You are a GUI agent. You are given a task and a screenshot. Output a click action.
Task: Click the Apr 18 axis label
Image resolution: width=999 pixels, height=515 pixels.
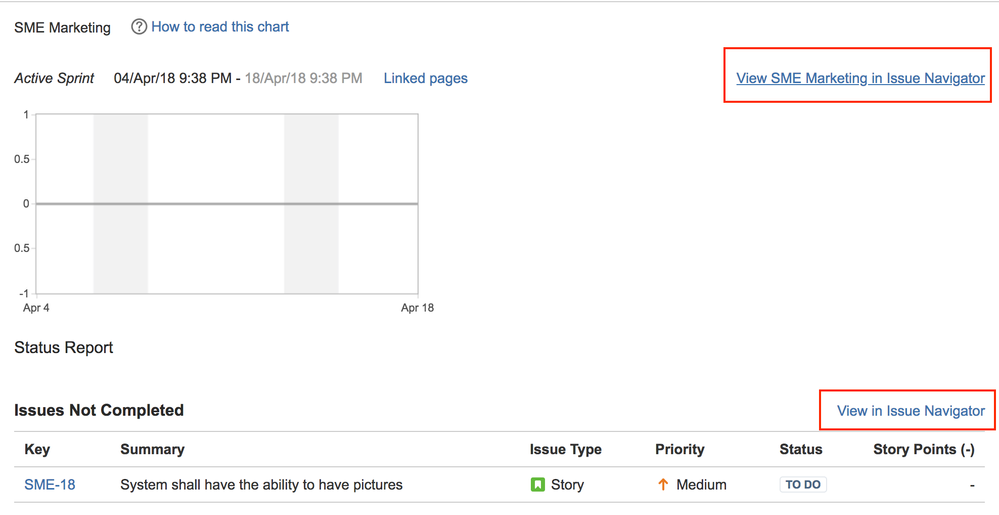[x=417, y=308]
